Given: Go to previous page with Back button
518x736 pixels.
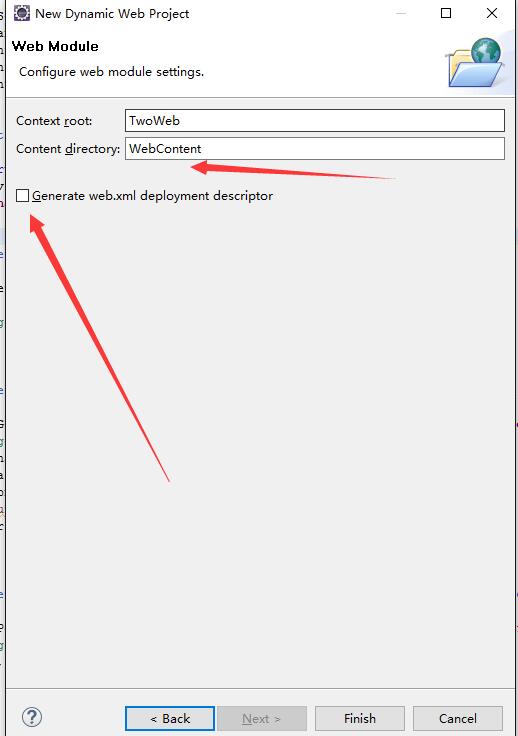Looking at the screenshot, I should [x=170, y=718].
